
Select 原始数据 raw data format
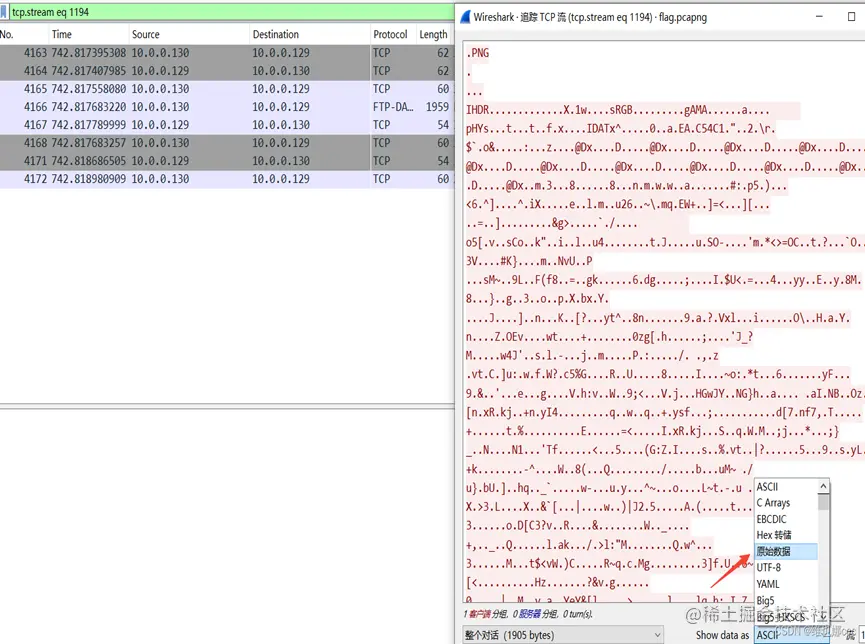786,551
